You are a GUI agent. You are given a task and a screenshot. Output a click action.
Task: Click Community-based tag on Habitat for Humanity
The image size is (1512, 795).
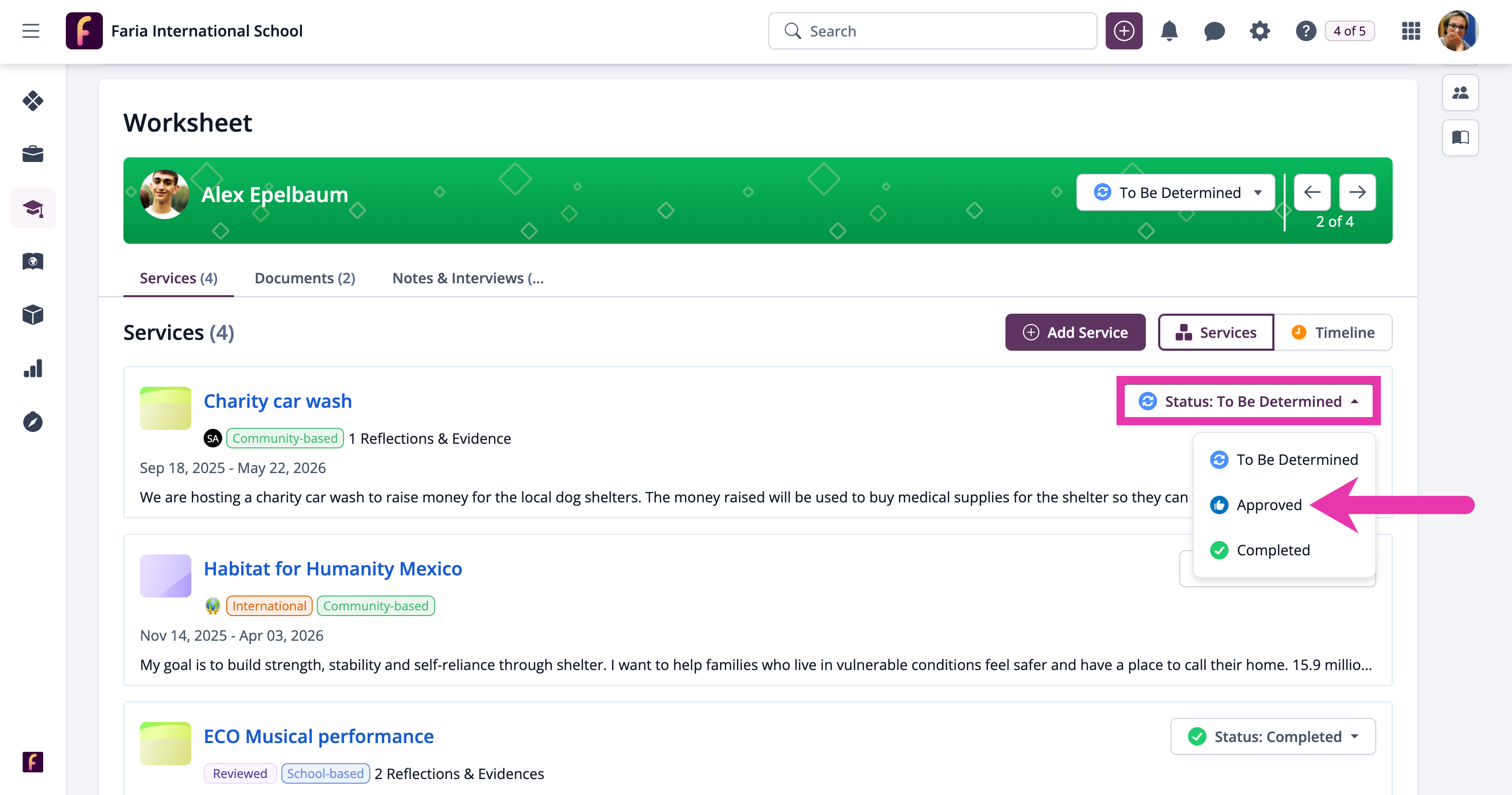coord(375,605)
